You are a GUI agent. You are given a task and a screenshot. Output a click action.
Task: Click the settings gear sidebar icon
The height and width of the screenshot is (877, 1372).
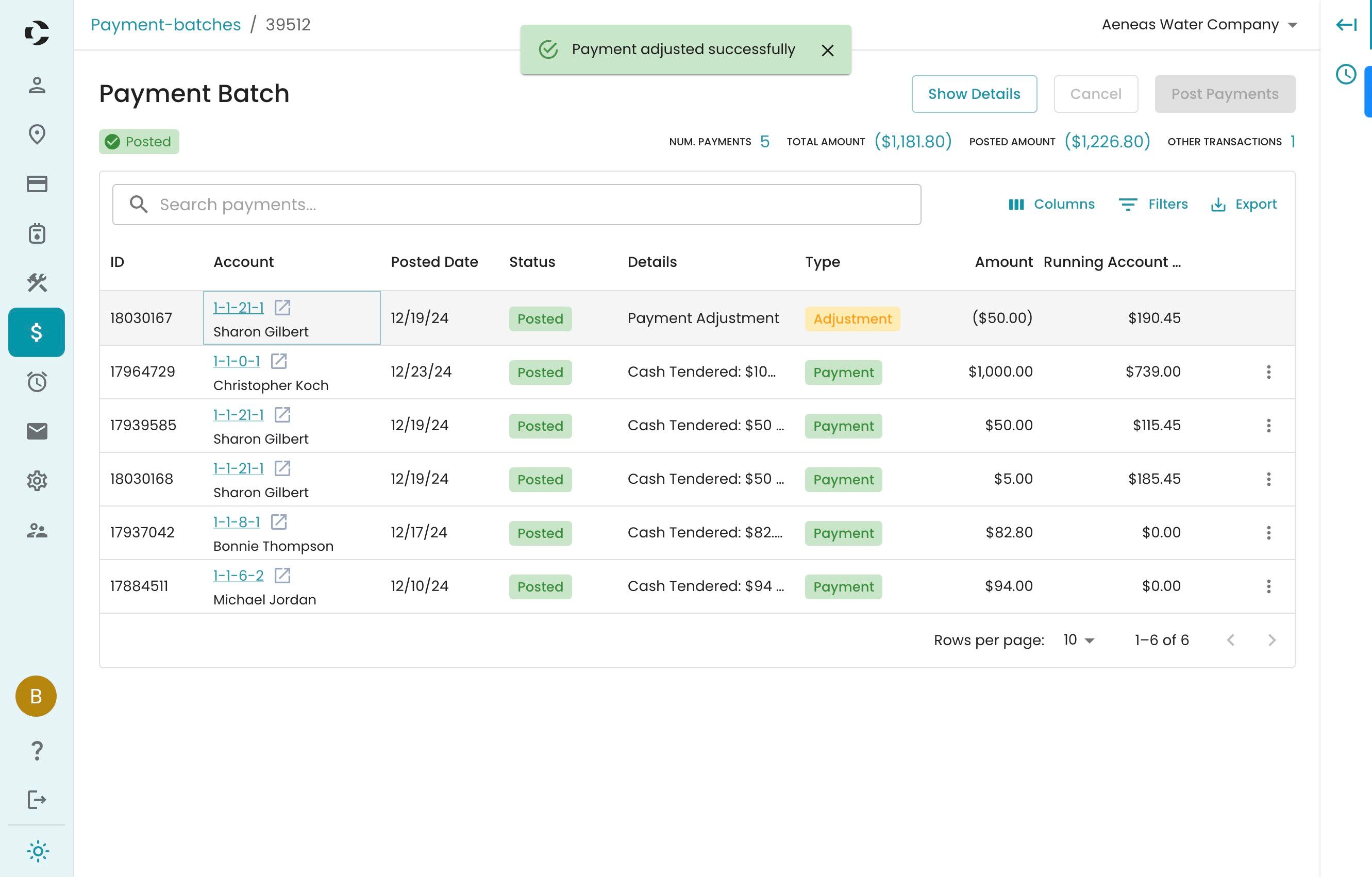[x=37, y=481]
